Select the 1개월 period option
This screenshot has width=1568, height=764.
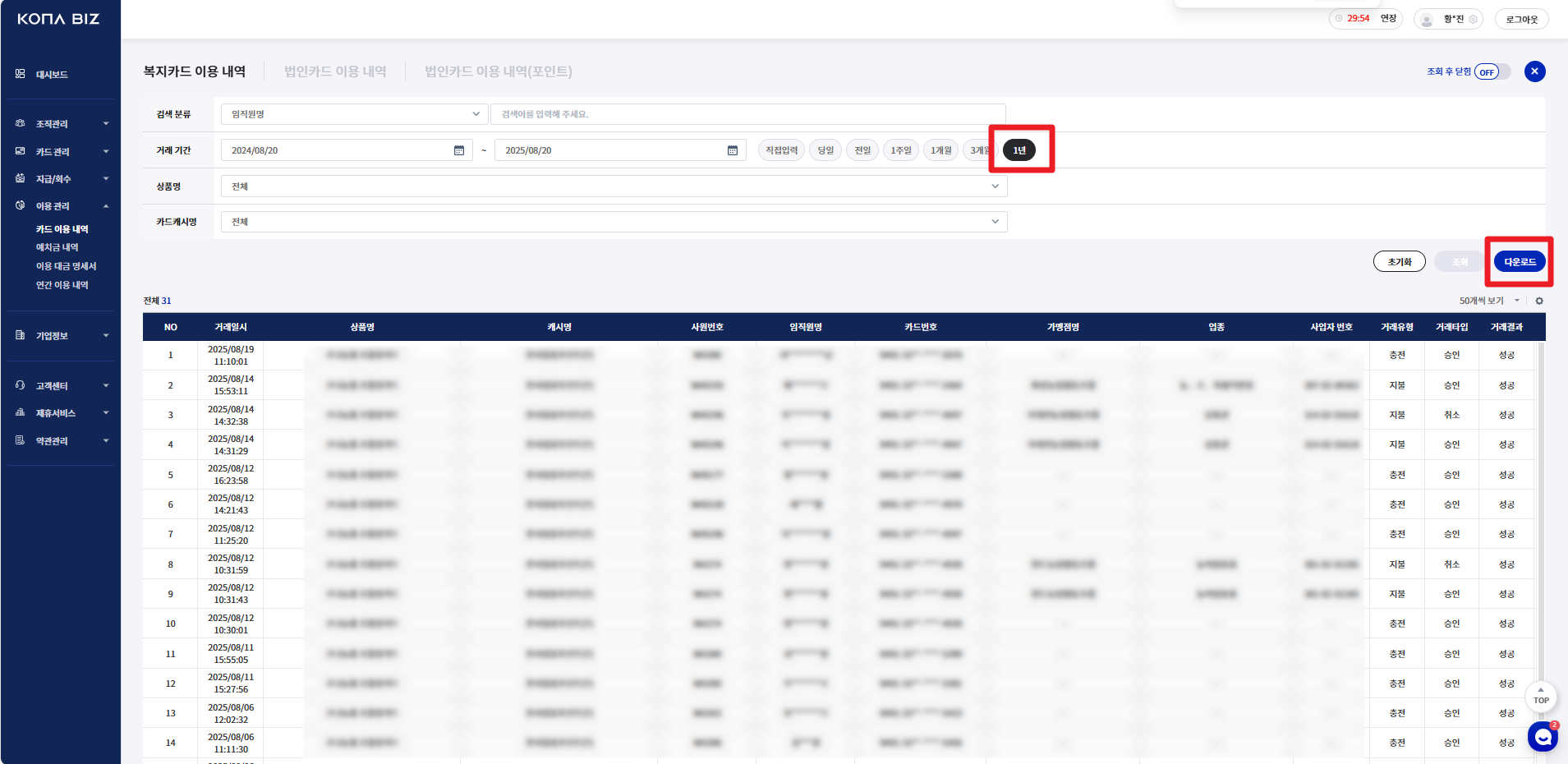pyautogui.click(x=940, y=150)
